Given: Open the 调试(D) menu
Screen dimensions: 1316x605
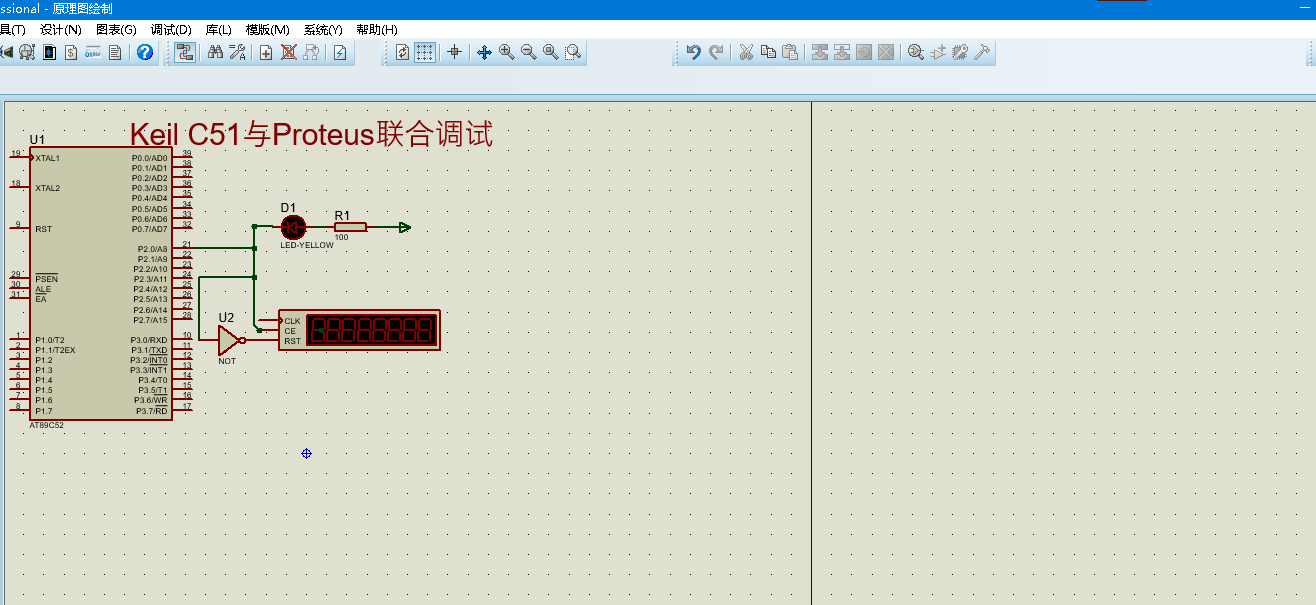Looking at the screenshot, I should point(171,30).
